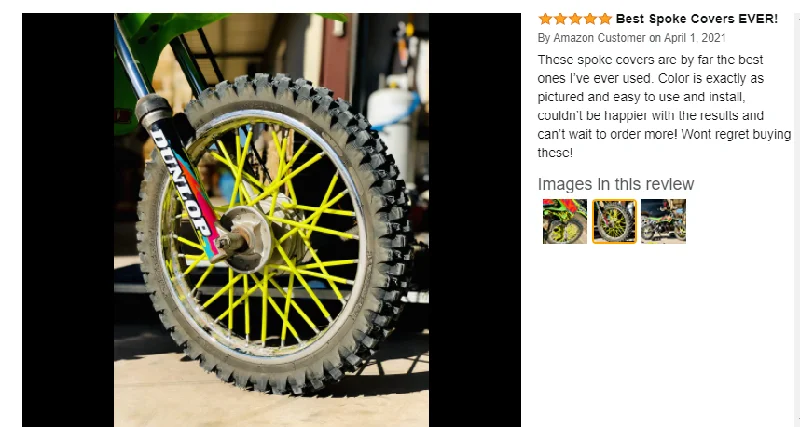
Task: Click the vertical scrollbar at the right edge
Action: [x=796, y=219]
